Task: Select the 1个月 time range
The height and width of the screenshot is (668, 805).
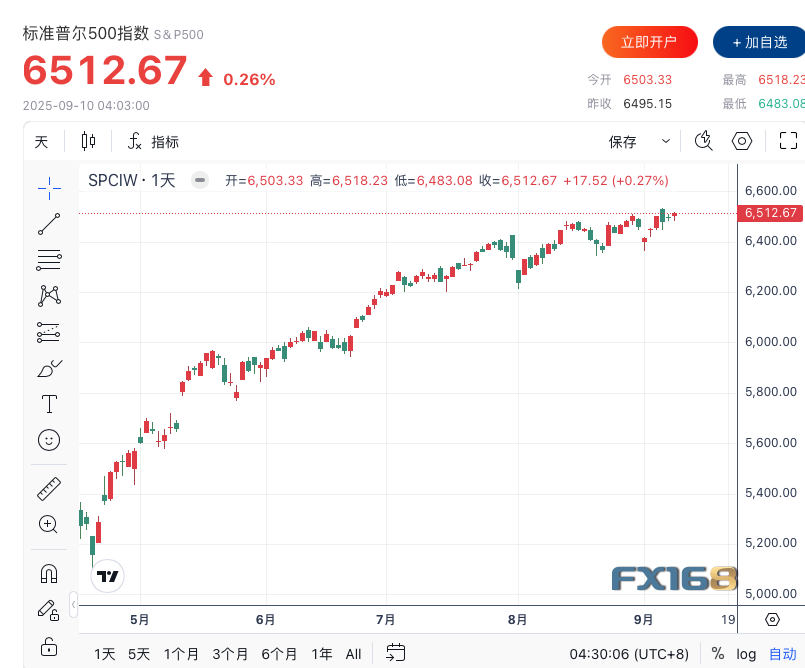Action: [x=181, y=654]
